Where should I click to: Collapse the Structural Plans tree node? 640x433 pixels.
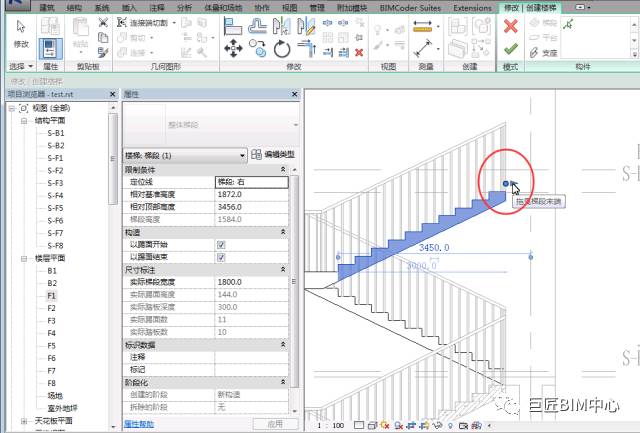click(x=24, y=121)
